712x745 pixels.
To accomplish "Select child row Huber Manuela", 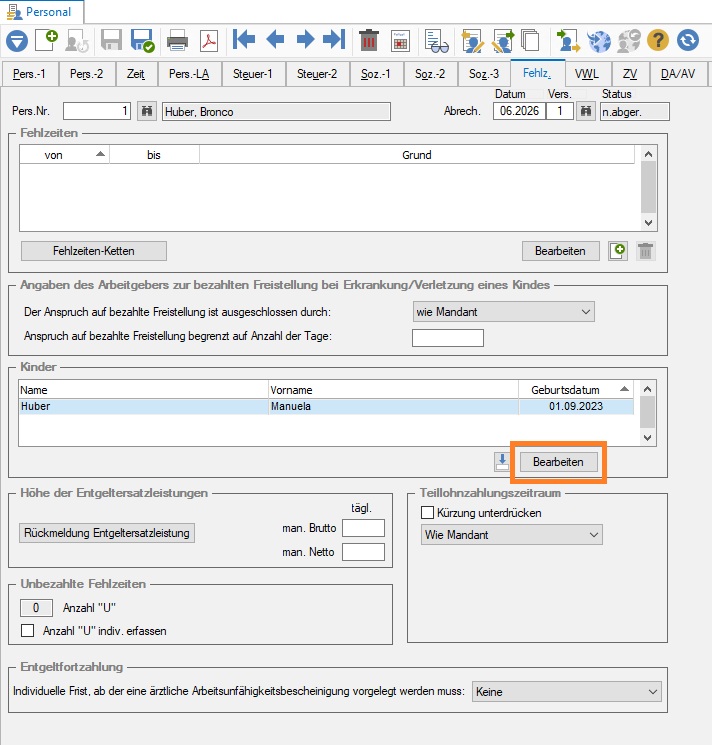I will tap(326, 407).
